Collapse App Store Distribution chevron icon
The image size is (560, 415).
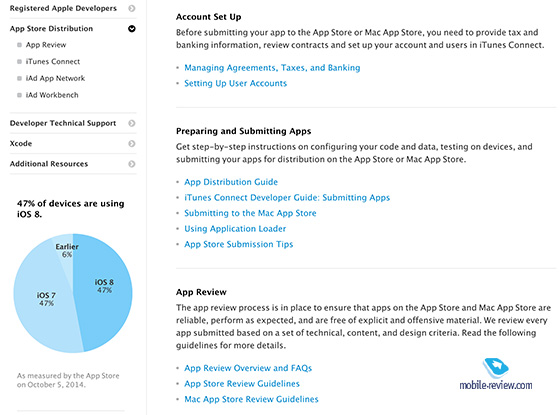point(132,29)
